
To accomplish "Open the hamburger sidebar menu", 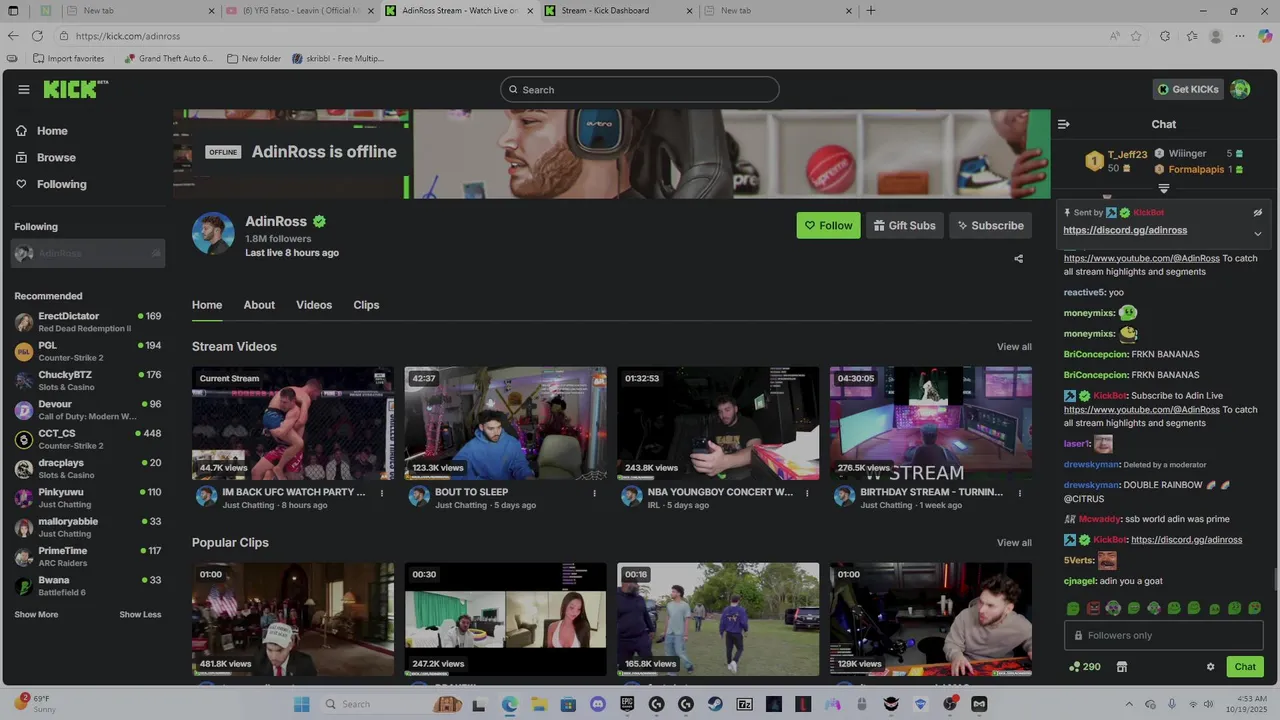I will pos(24,89).
